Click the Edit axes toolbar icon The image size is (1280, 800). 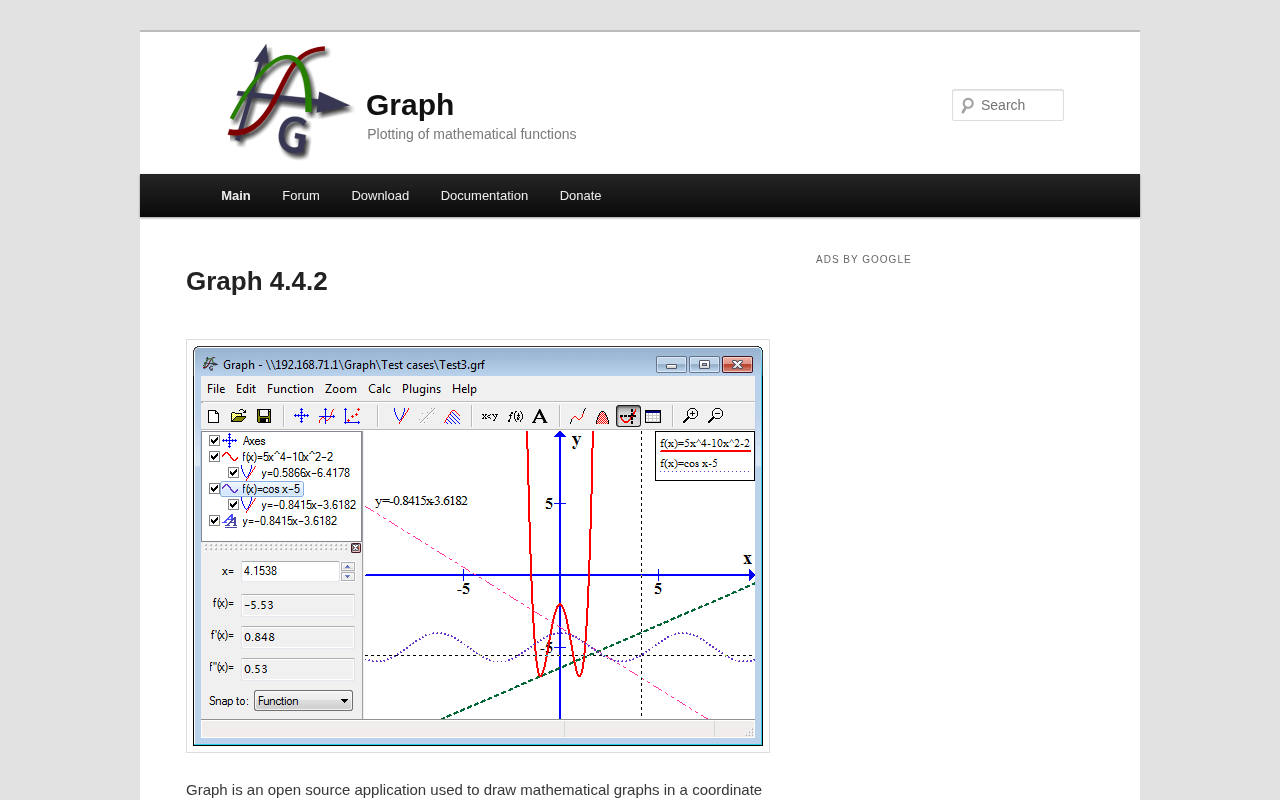[301, 416]
